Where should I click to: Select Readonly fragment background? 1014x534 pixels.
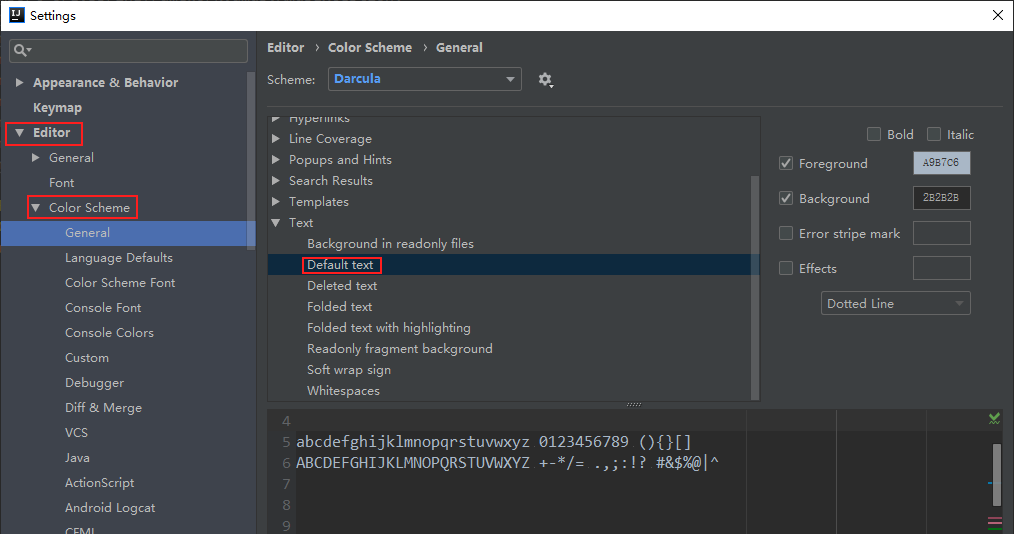coord(400,348)
